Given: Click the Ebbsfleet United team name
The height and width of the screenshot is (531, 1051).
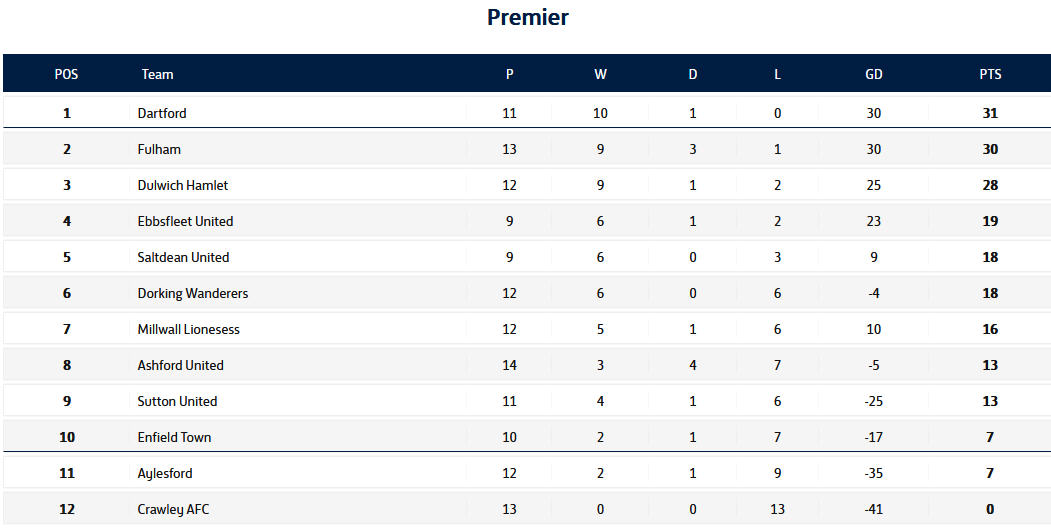Looking at the screenshot, I should coord(185,221).
